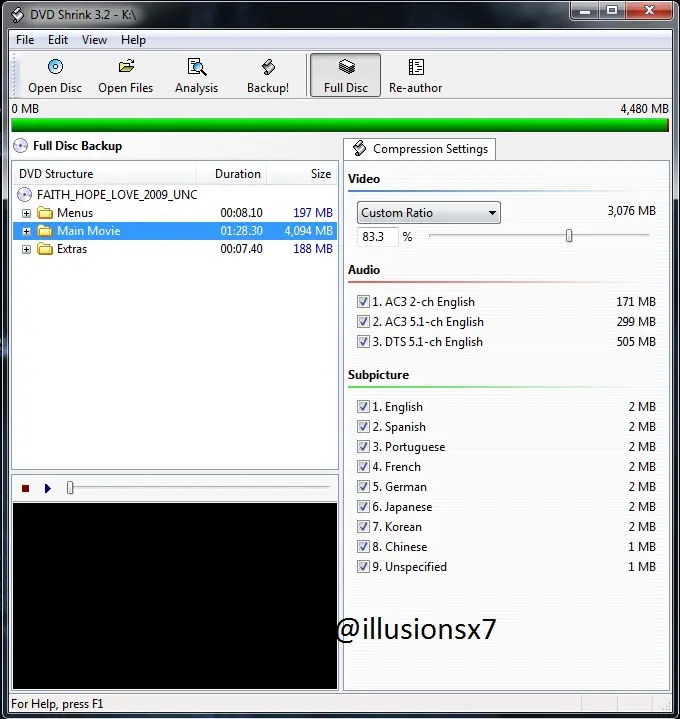This screenshot has height=719, width=680.
Task: Open the Edit menu
Action: (58, 40)
